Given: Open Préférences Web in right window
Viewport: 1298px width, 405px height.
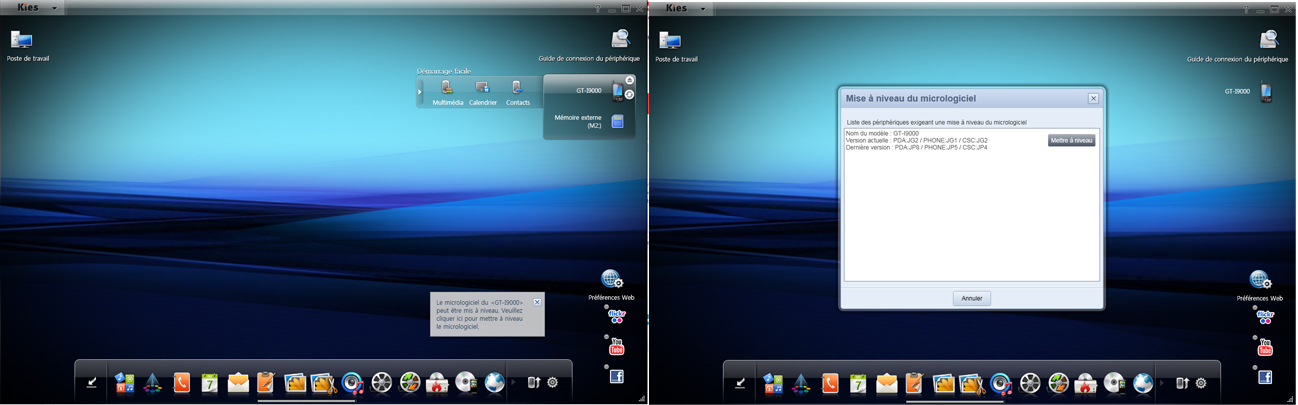Looking at the screenshot, I should (1260, 285).
